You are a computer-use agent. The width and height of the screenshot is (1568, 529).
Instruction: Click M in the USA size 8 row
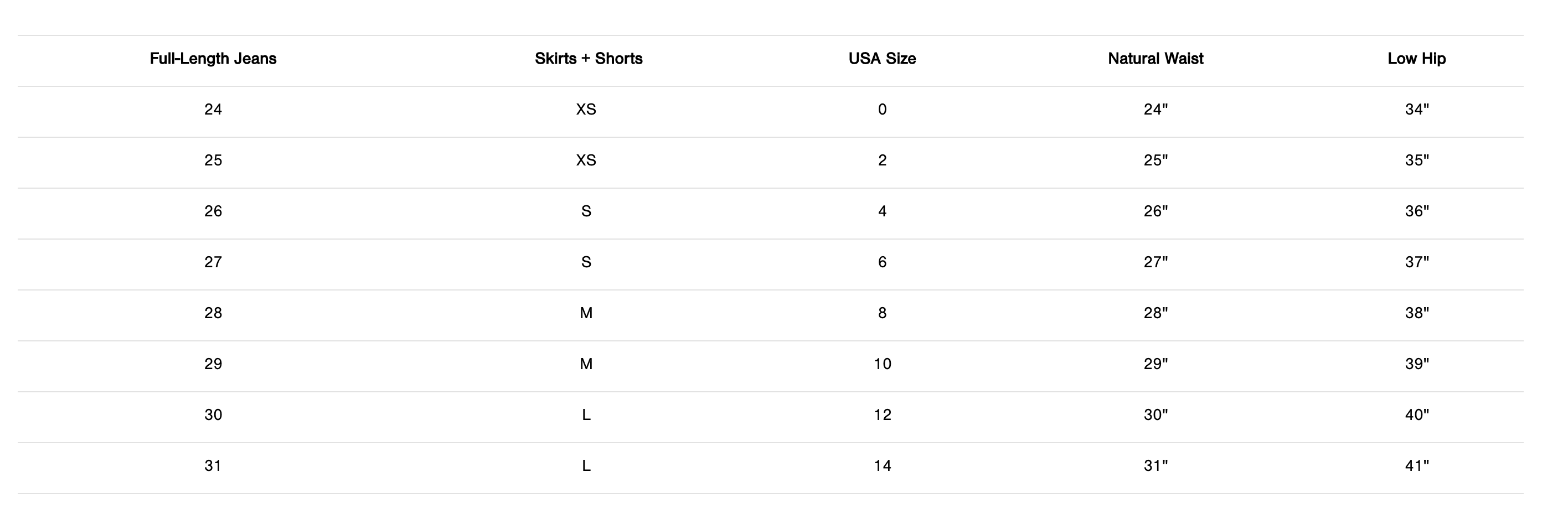click(x=586, y=313)
